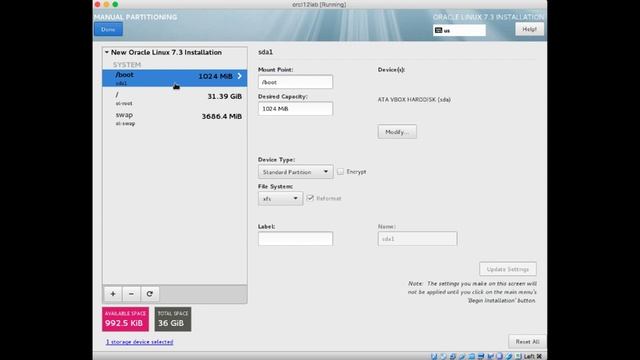Click the '31.39 GiB' size value
640x360 pixels.
[224, 96]
